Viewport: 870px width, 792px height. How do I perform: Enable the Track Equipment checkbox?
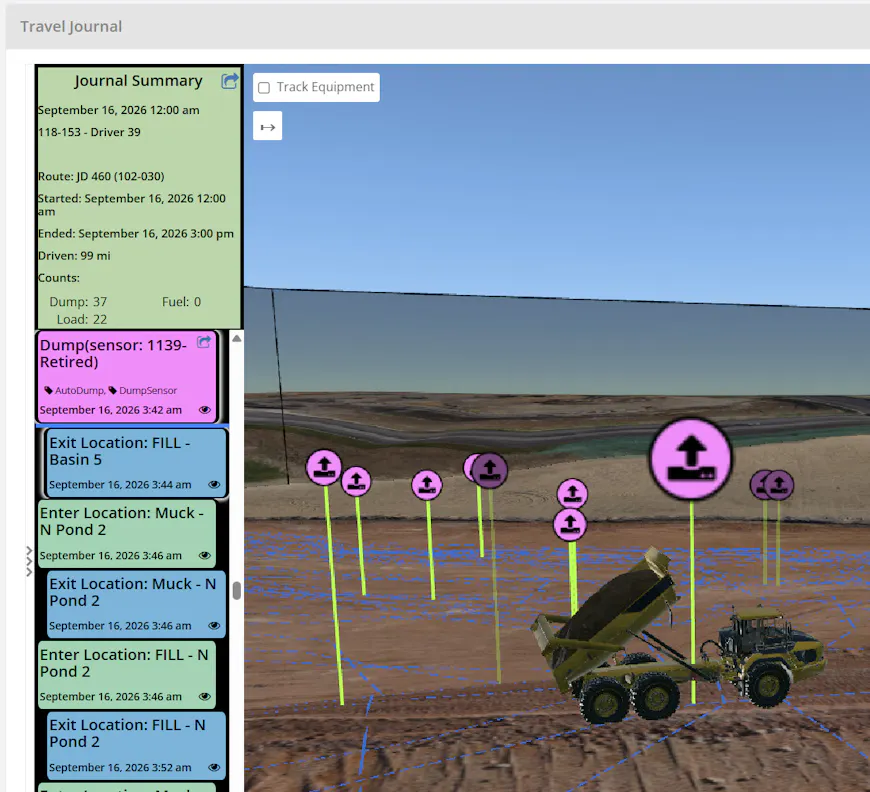click(x=265, y=88)
